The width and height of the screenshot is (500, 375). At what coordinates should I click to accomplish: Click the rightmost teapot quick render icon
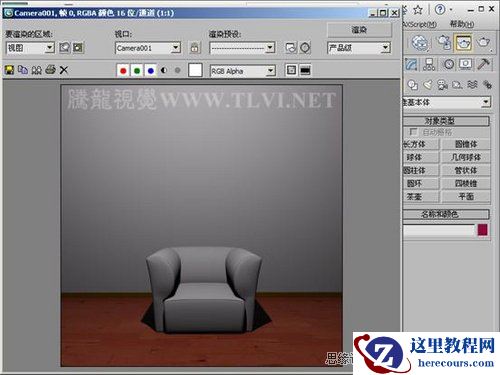(483, 43)
